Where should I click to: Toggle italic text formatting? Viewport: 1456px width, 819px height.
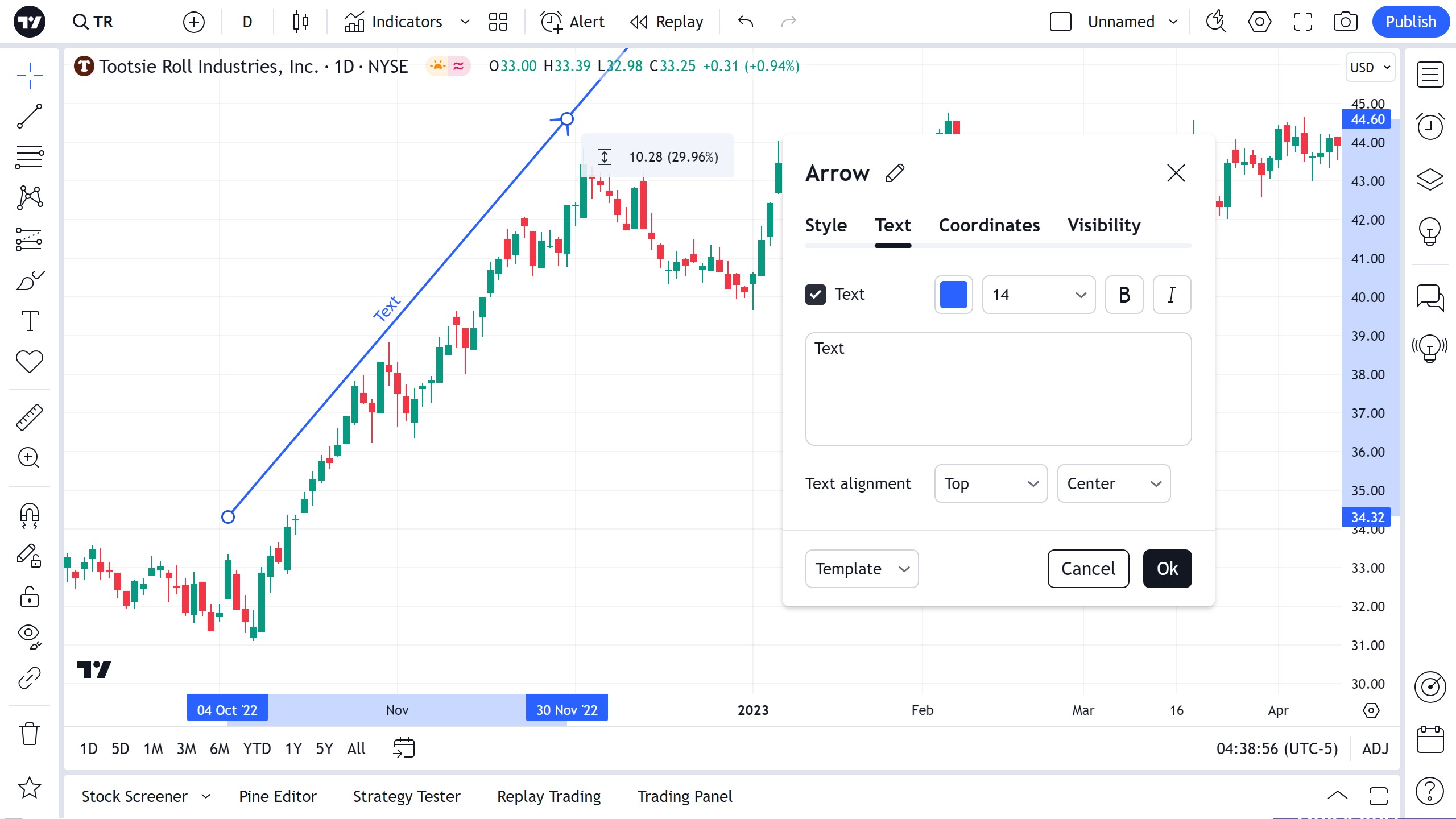[1172, 295]
